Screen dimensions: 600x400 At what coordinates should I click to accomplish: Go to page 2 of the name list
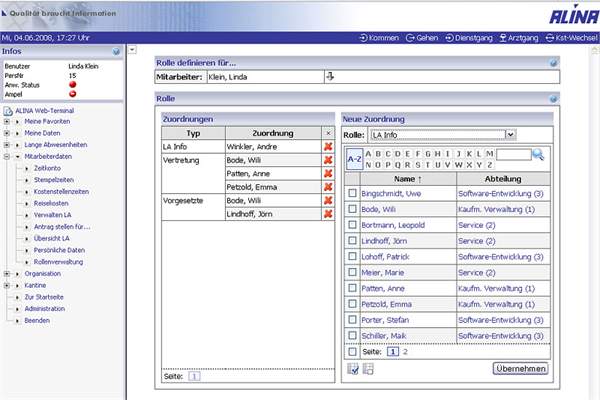(405, 352)
